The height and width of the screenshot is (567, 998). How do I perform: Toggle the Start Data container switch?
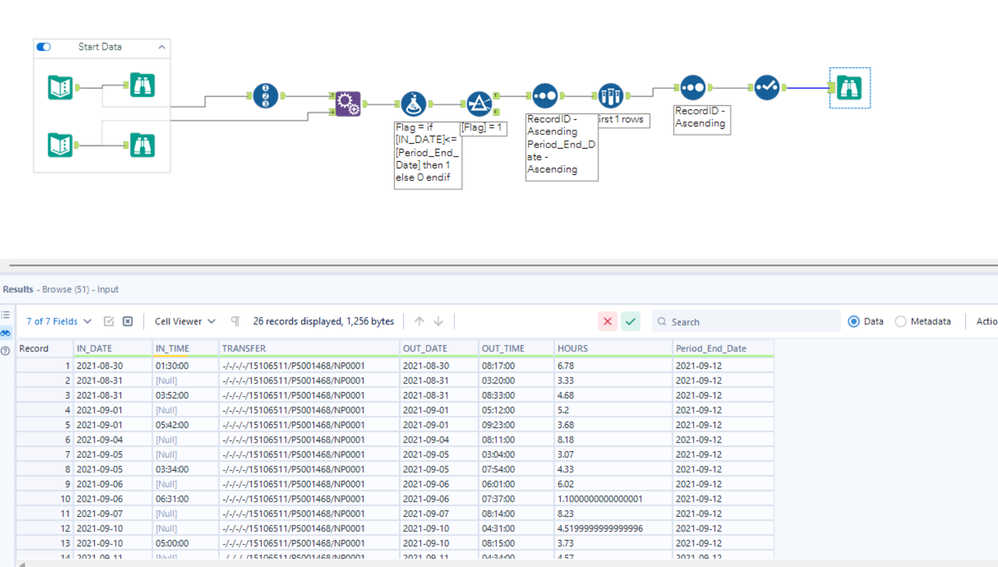tap(44, 46)
